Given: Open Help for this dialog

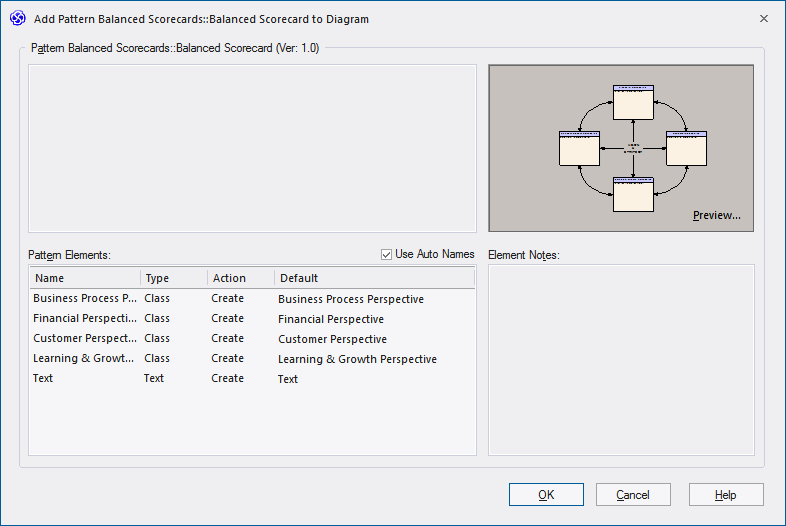Looking at the screenshot, I should pos(726,495).
